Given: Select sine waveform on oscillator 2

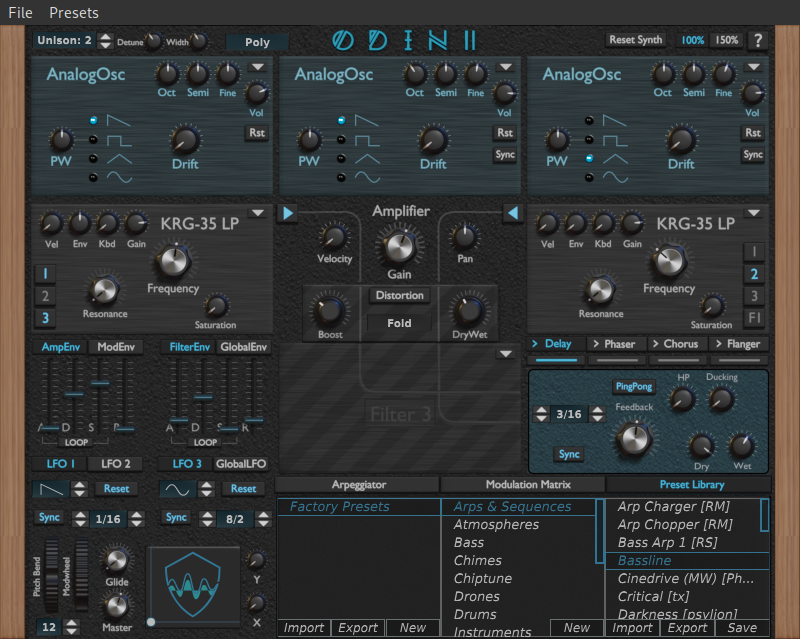Looking at the screenshot, I should pos(341,178).
